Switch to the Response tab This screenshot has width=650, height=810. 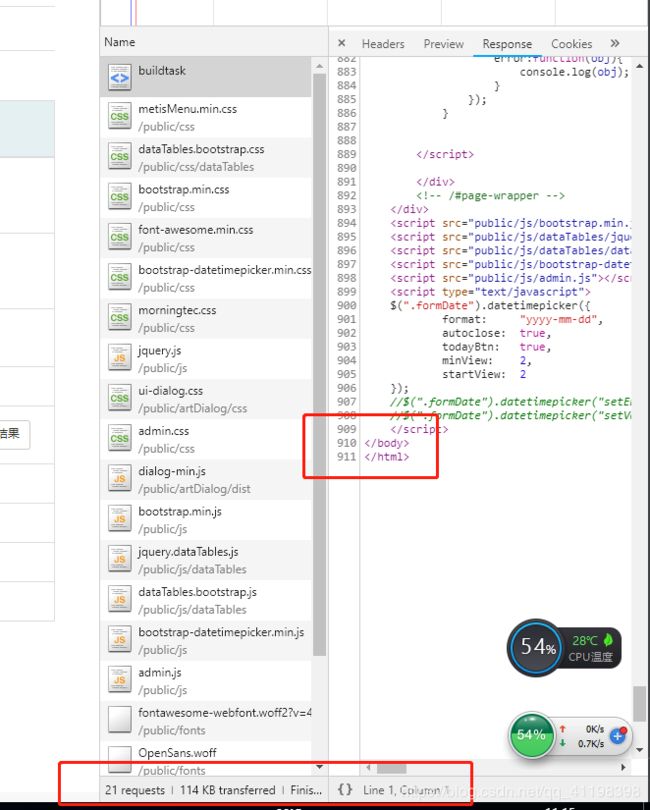click(x=507, y=44)
